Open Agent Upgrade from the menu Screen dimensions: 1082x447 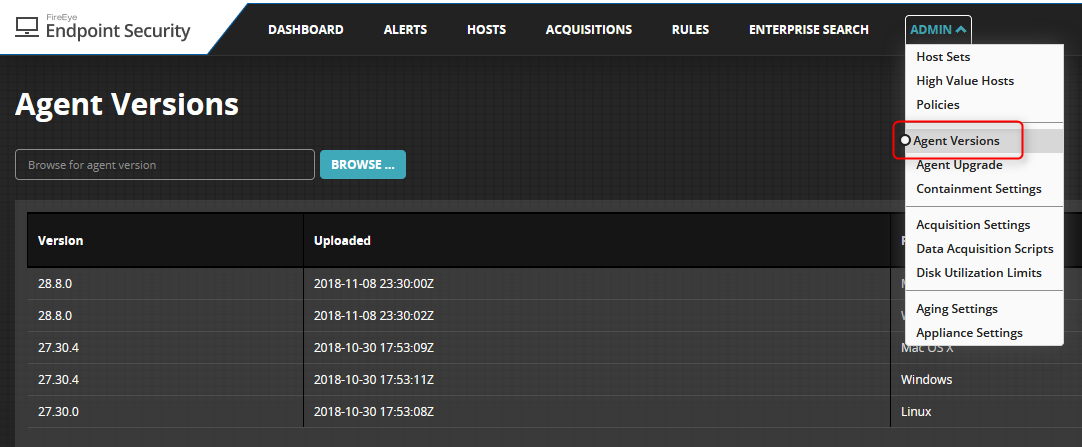click(x=958, y=165)
